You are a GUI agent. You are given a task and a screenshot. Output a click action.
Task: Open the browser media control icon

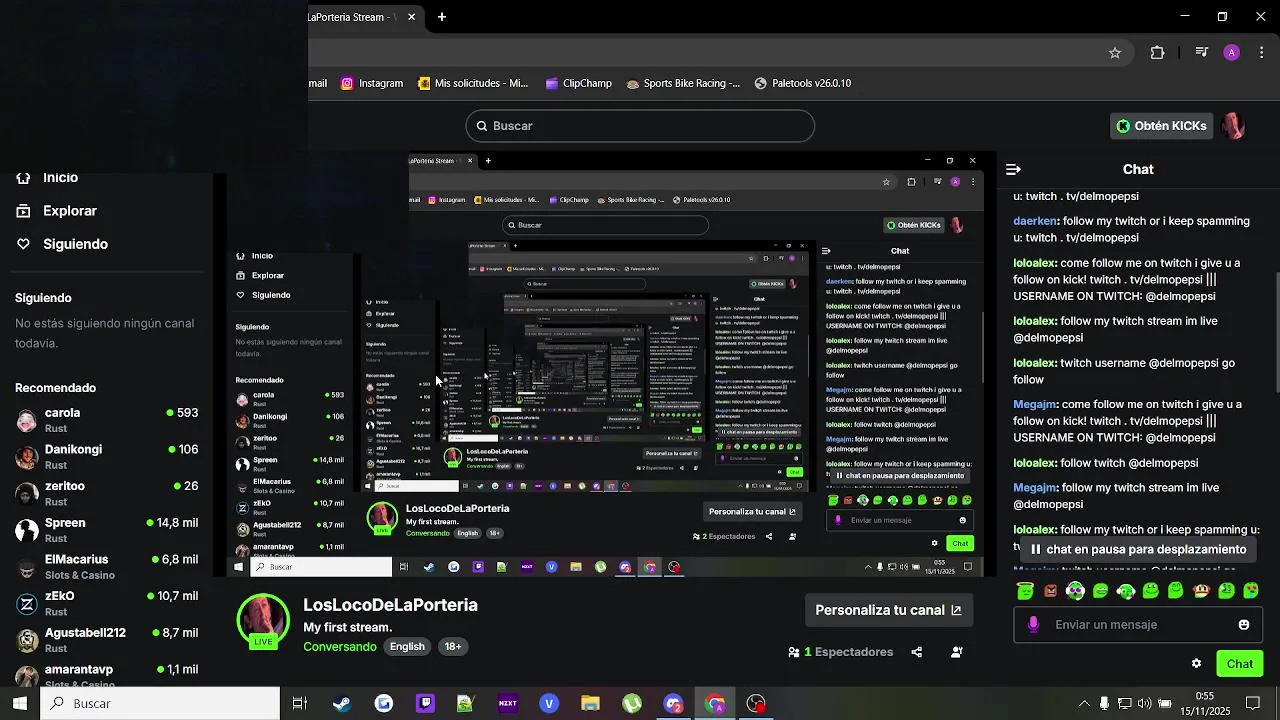point(1202,53)
